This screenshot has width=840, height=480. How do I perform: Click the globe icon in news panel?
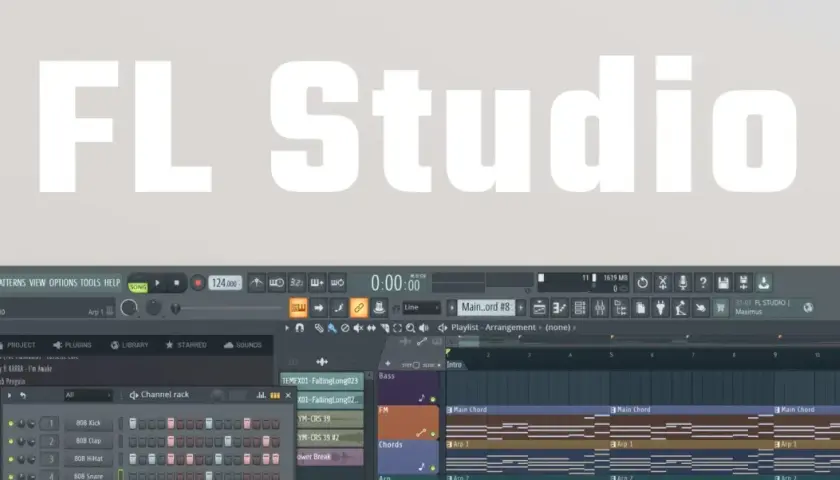coord(808,308)
